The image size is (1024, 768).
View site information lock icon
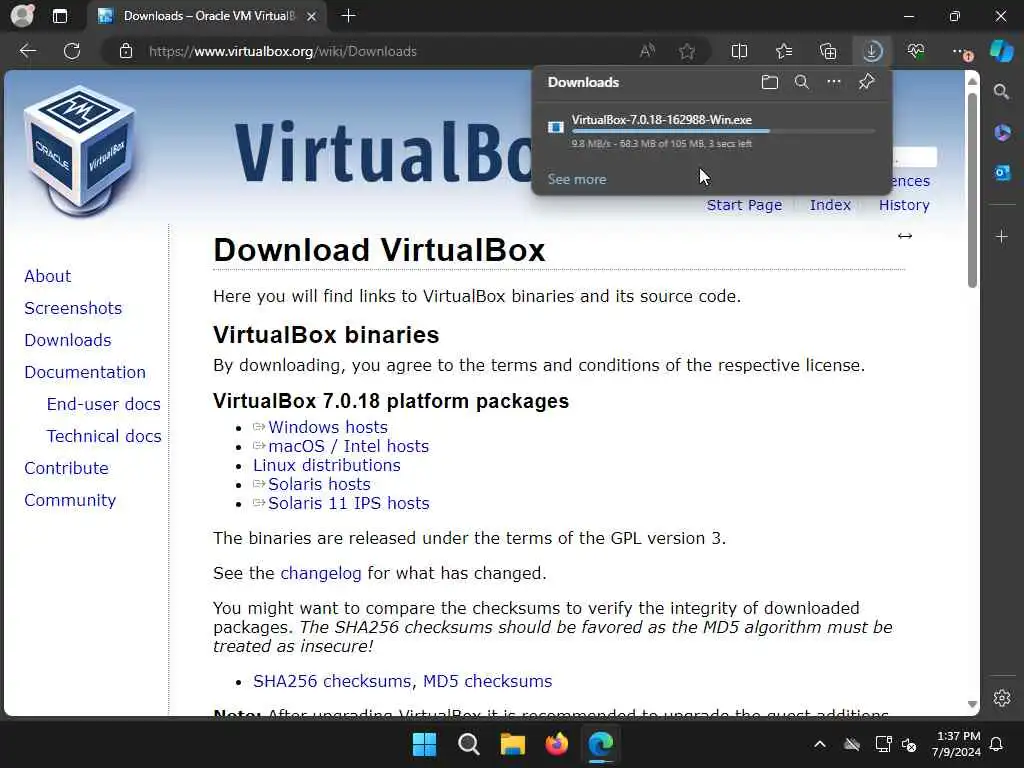pos(126,51)
